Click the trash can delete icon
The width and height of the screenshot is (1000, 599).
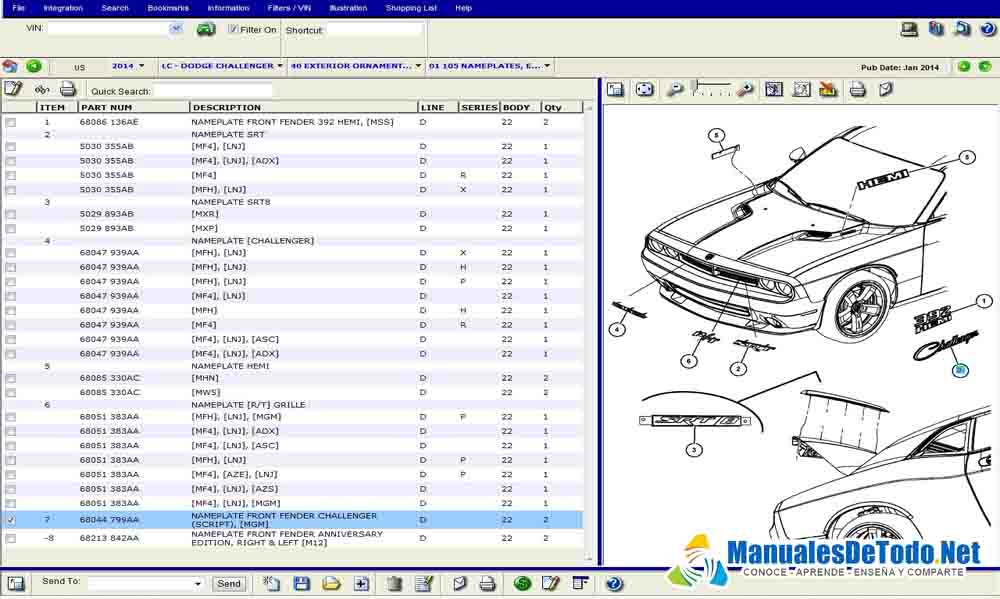pyautogui.click(x=394, y=583)
